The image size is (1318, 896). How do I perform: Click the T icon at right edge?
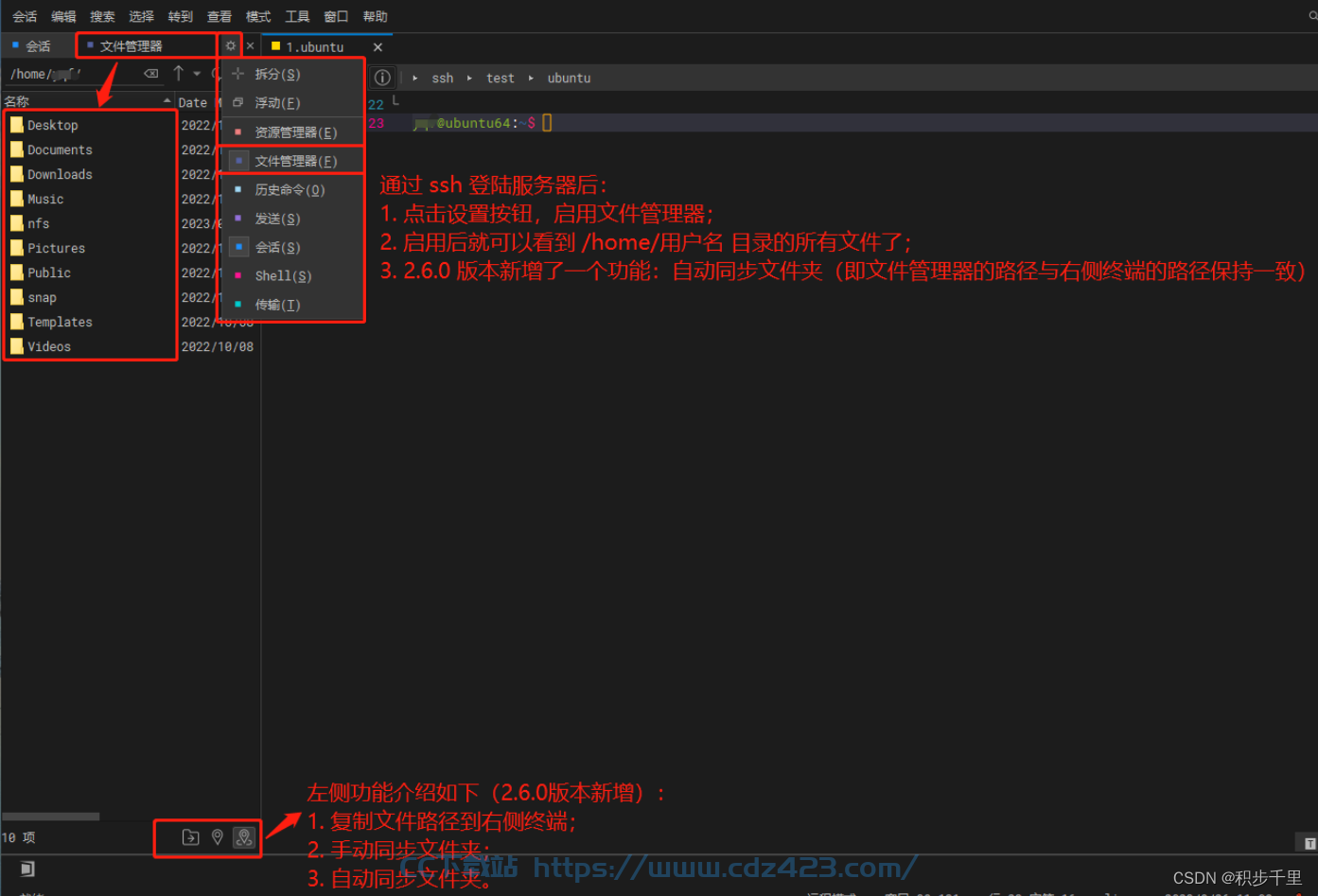pyautogui.click(x=1309, y=843)
